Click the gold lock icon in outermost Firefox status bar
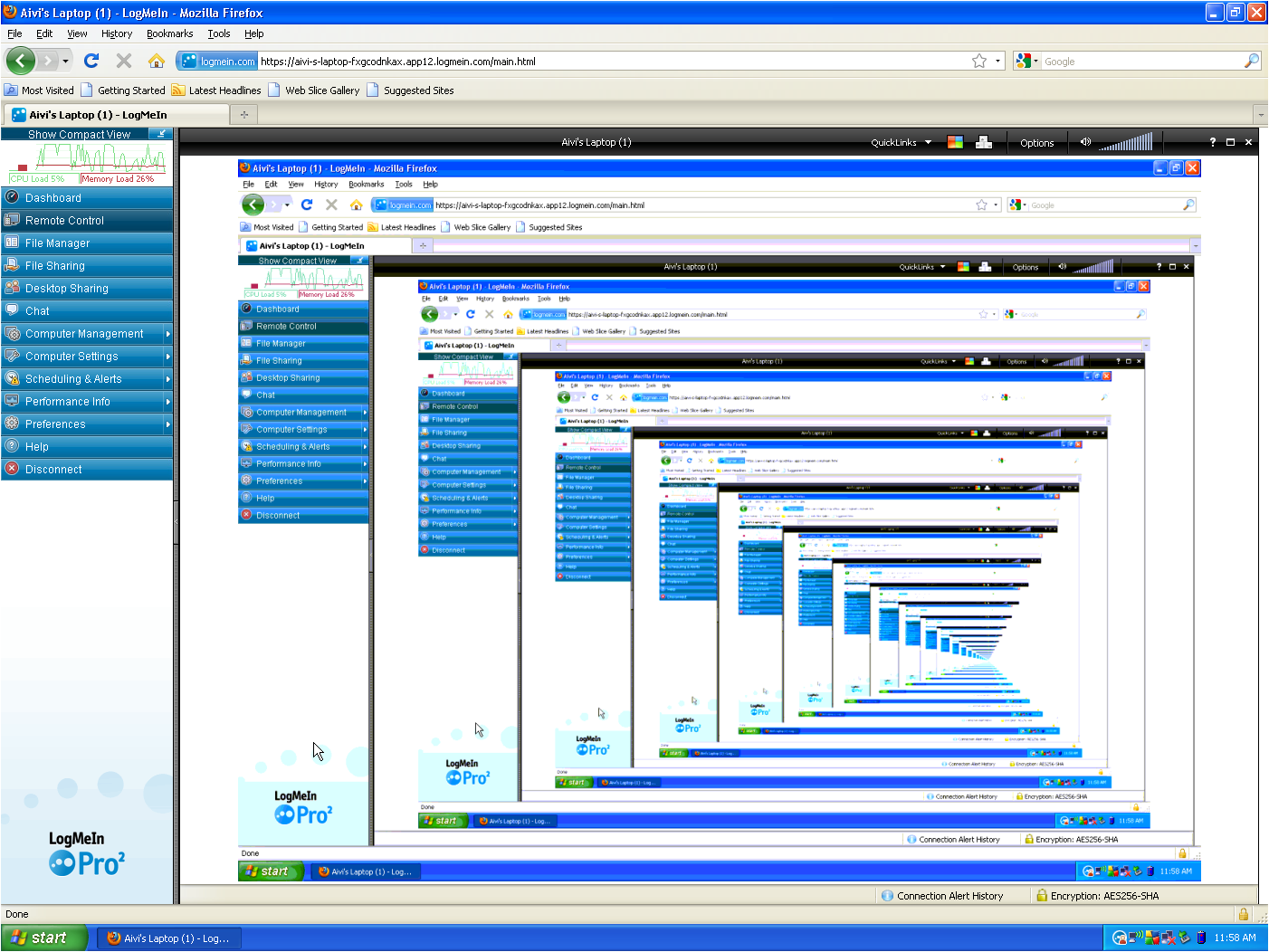 click(x=1244, y=914)
